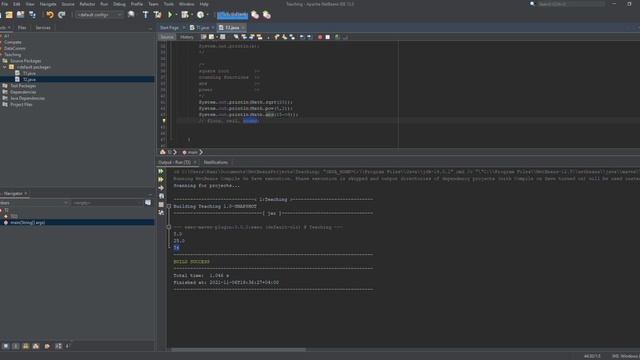The width and height of the screenshot is (640, 360).
Task: Click the Last Edit icon in editor toolbar
Action: (203, 37)
